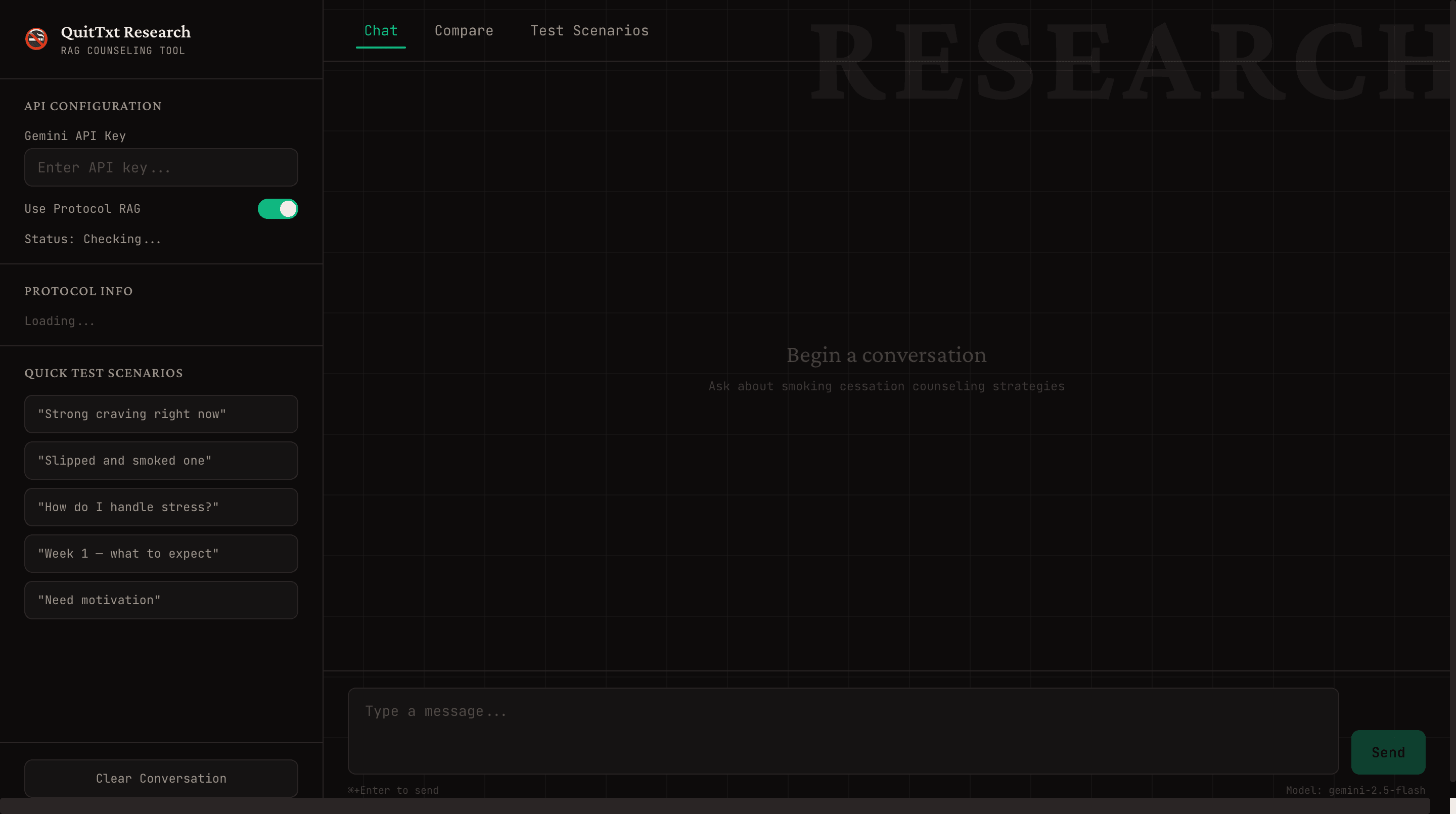Viewport: 1456px width, 814px height.
Task: Click the "⌘+Enter to send" hint
Action: [x=393, y=790]
